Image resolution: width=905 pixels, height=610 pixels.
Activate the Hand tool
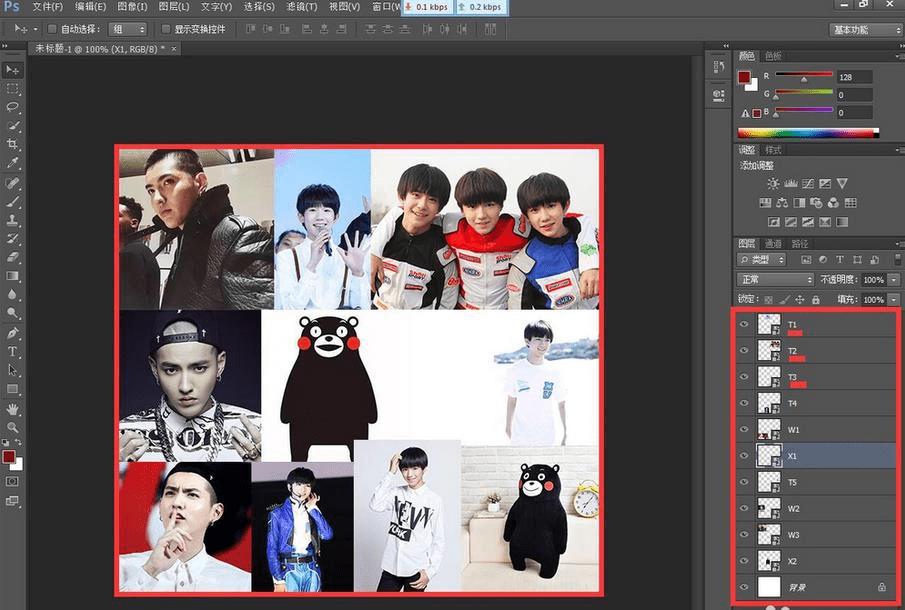13,409
